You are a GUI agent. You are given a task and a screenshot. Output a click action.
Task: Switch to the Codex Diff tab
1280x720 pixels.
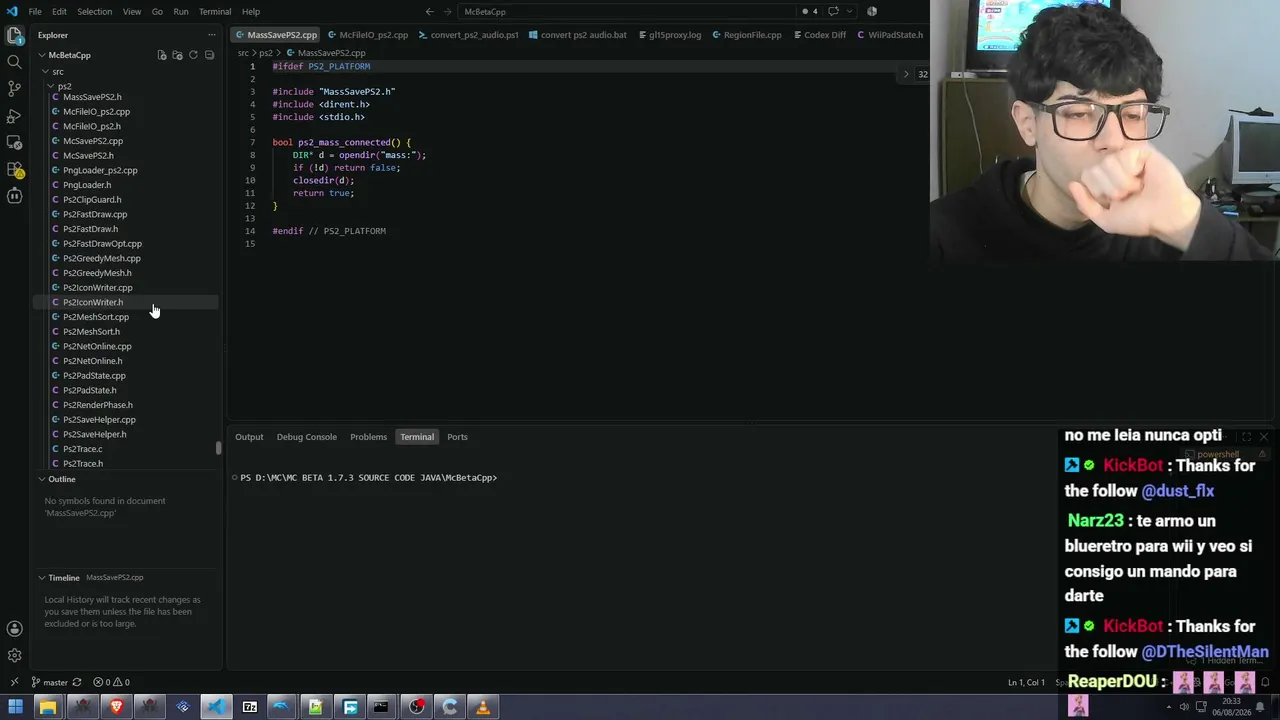[x=819, y=35]
